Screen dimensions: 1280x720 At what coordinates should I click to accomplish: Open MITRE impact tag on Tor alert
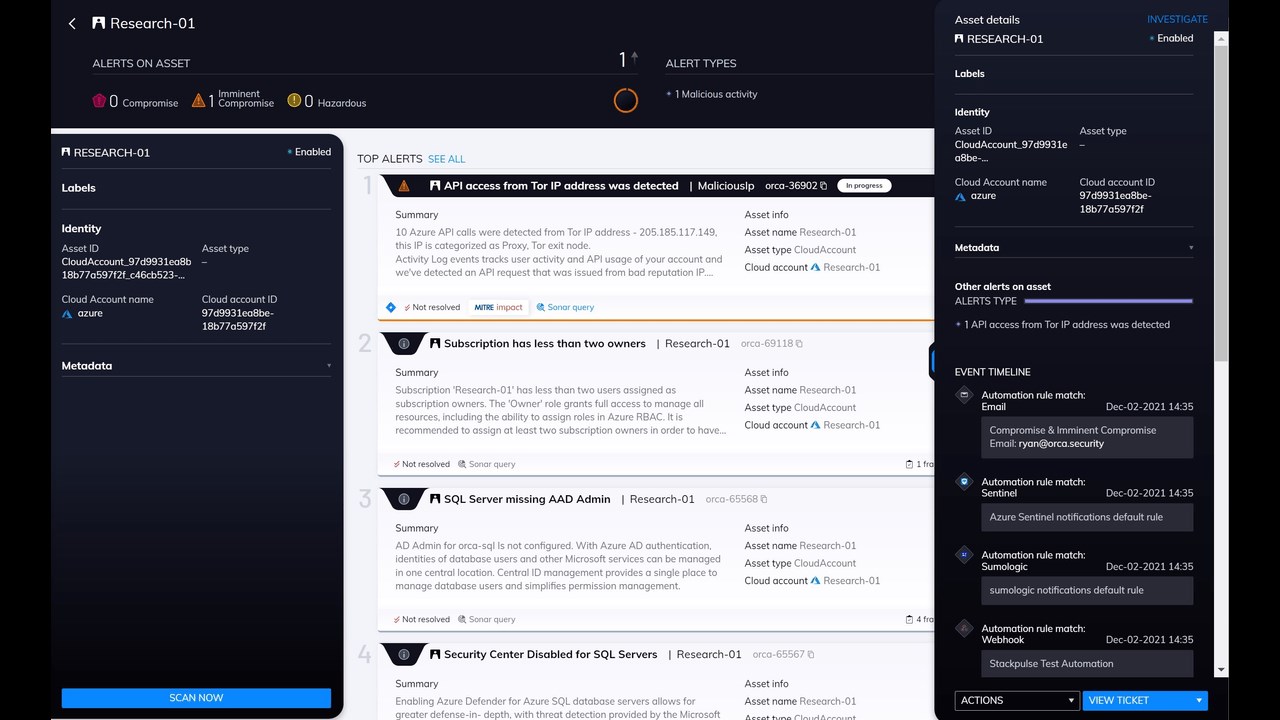coord(499,307)
